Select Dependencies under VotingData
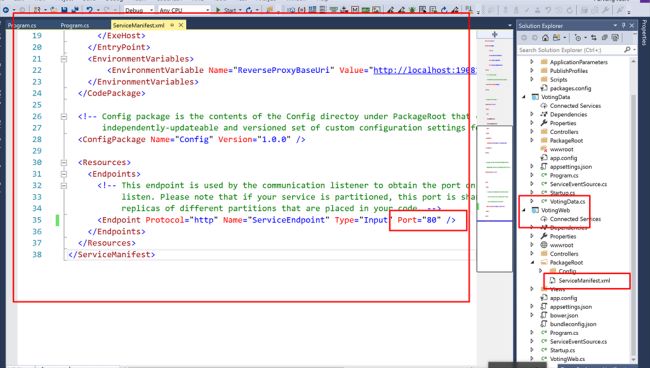 click(x=568, y=114)
